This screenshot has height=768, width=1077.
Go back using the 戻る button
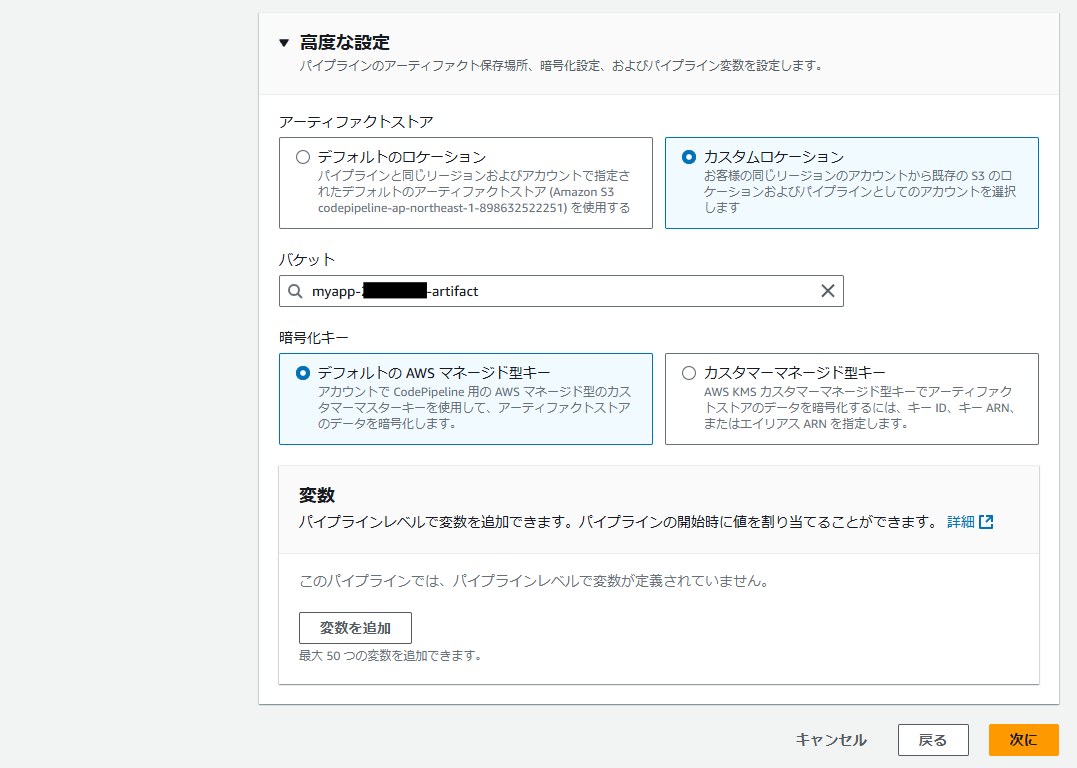pyautogui.click(x=932, y=740)
